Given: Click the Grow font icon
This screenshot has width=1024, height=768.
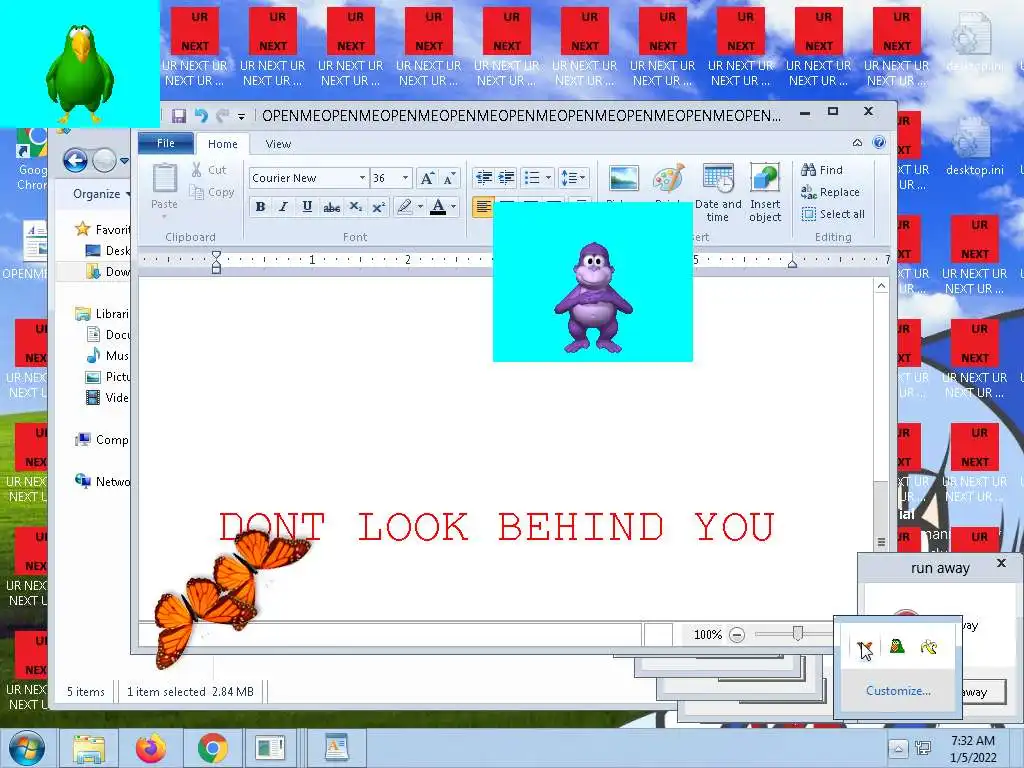Looking at the screenshot, I should click(x=427, y=178).
